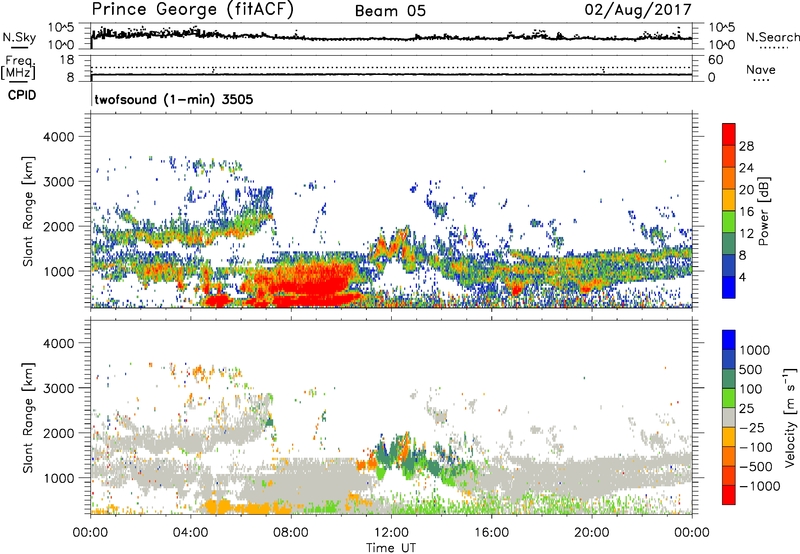The height and width of the screenshot is (554, 800).
Task: Click the 'Prince George (fitACF)' title
Action: (192, 10)
